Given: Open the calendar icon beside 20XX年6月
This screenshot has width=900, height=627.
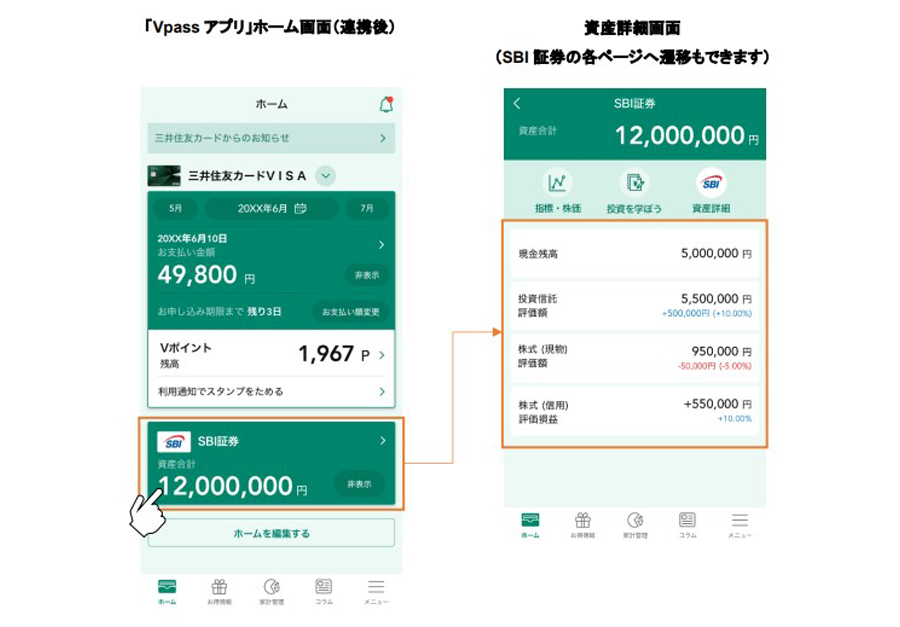Looking at the screenshot, I should pyautogui.click(x=300, y=208).
